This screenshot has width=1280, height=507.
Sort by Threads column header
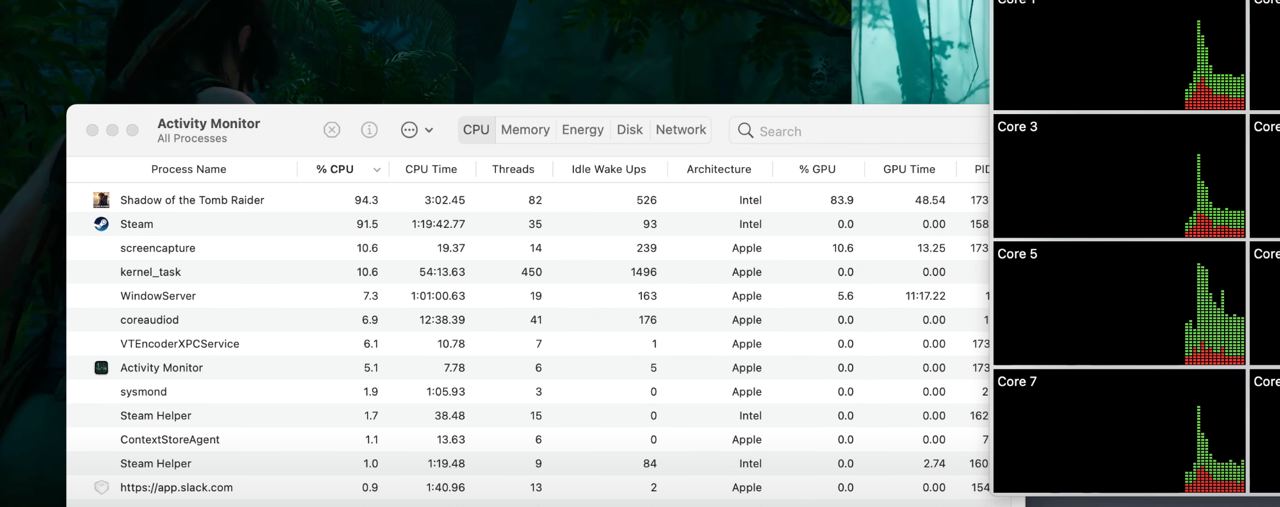[513, 169]
